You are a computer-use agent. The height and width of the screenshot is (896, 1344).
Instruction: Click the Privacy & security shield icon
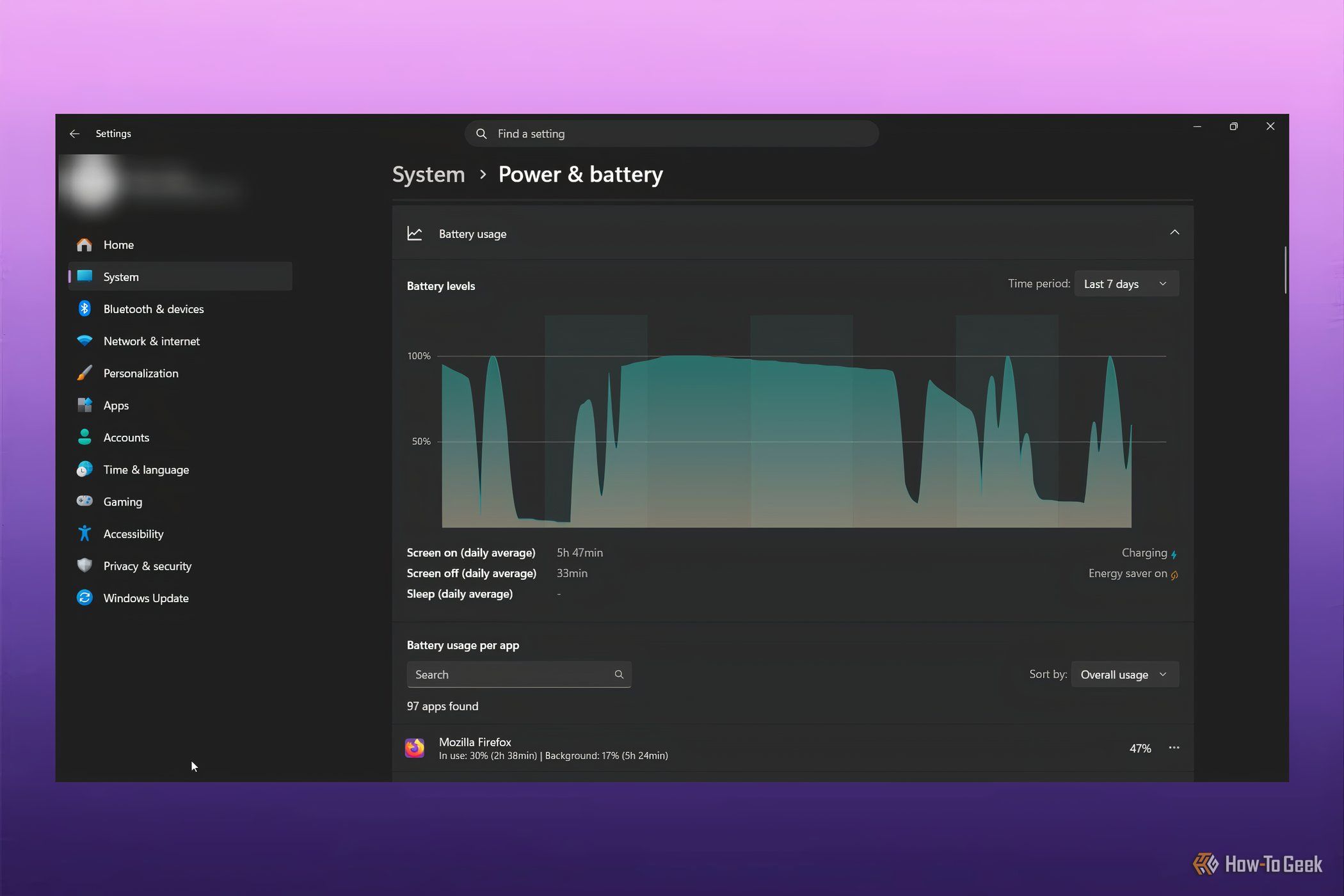pyautogui.click(x=84, y=565)
